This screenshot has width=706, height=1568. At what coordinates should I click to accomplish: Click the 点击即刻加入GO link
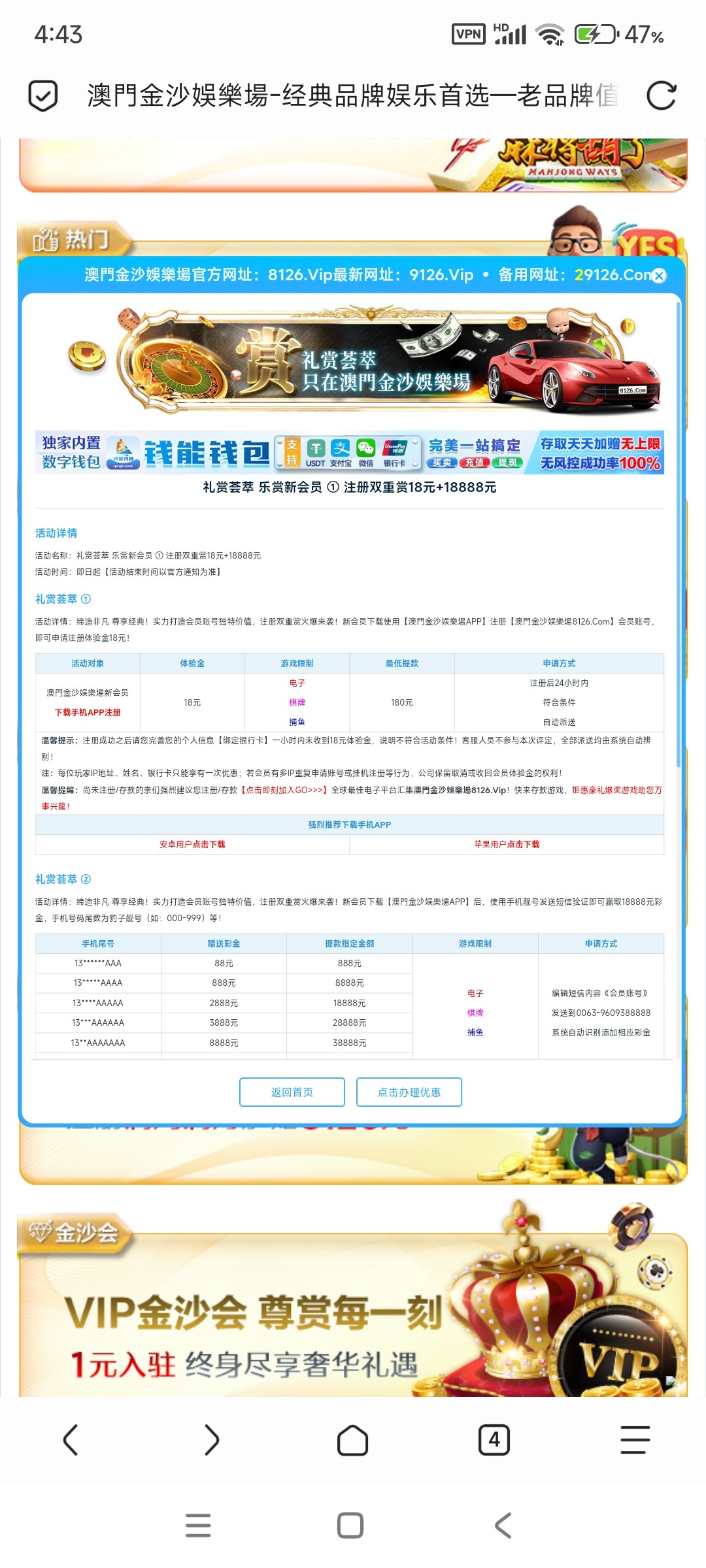284,790
